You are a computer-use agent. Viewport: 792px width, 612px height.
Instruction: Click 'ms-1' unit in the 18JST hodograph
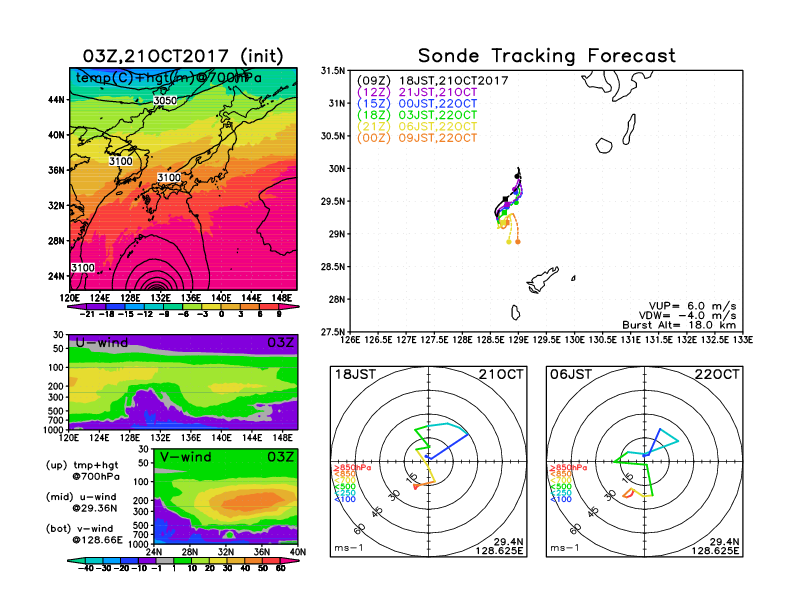pyautogui.click(x=349, y=548)
